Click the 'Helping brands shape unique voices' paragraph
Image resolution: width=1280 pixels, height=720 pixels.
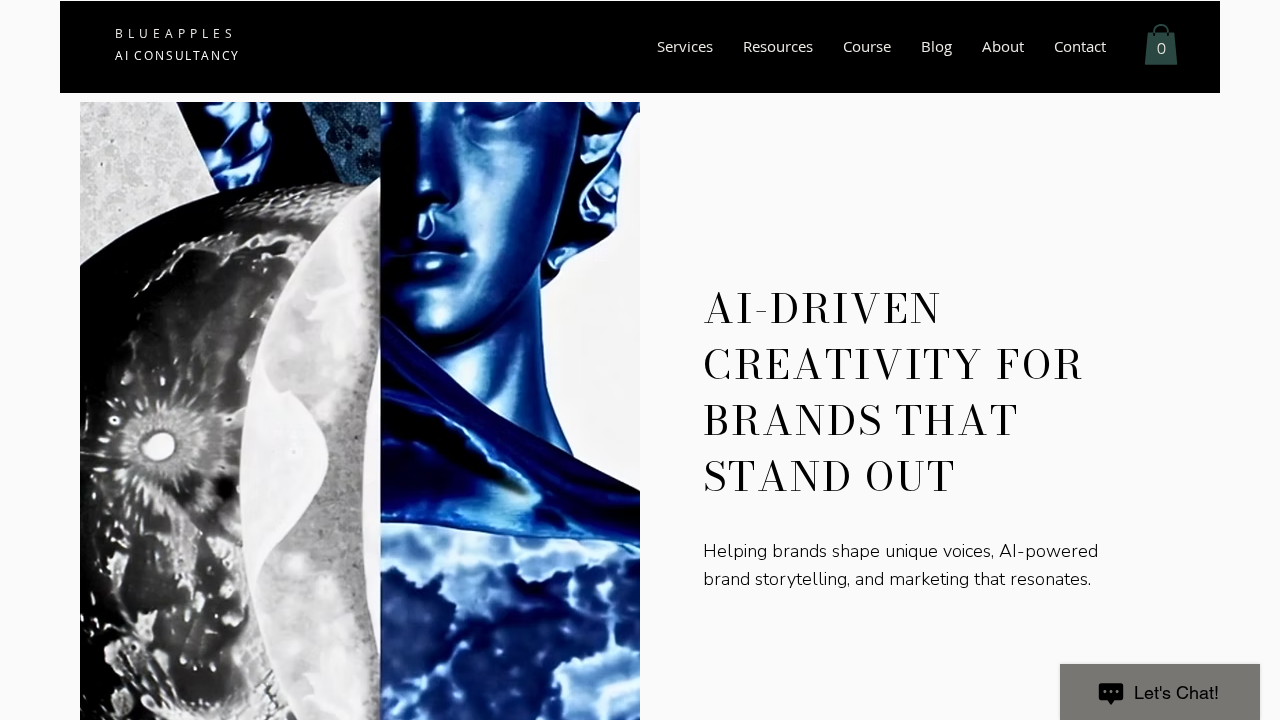[x=900, y=565]
